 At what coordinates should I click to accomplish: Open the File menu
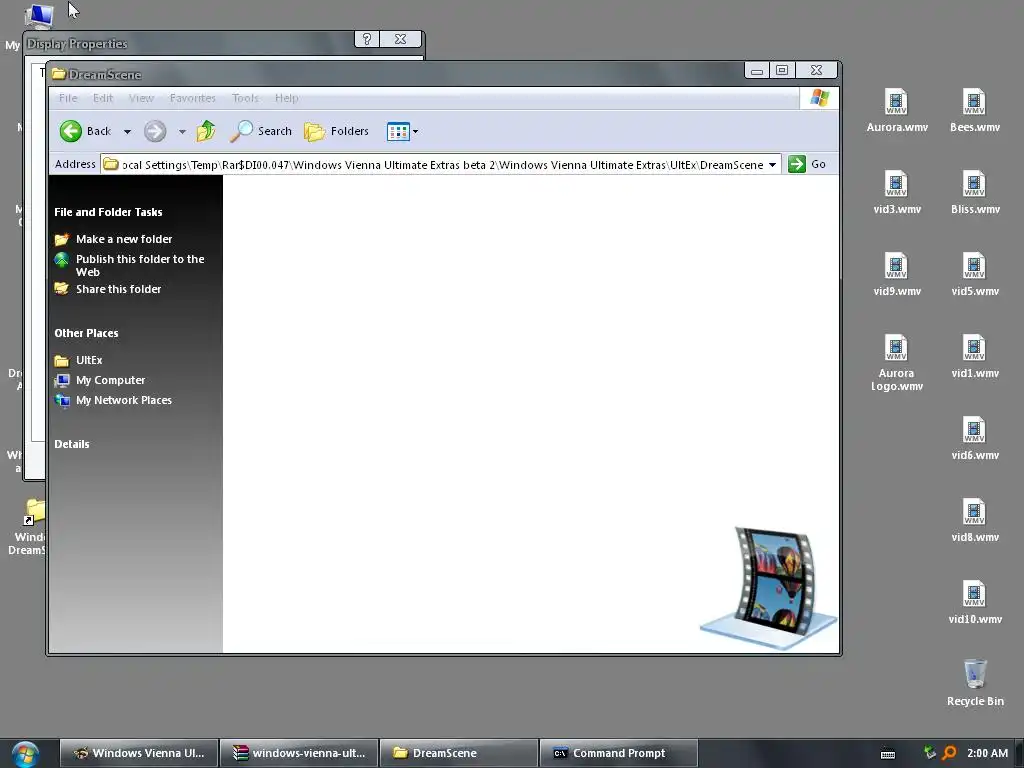(x=68, y=98)
